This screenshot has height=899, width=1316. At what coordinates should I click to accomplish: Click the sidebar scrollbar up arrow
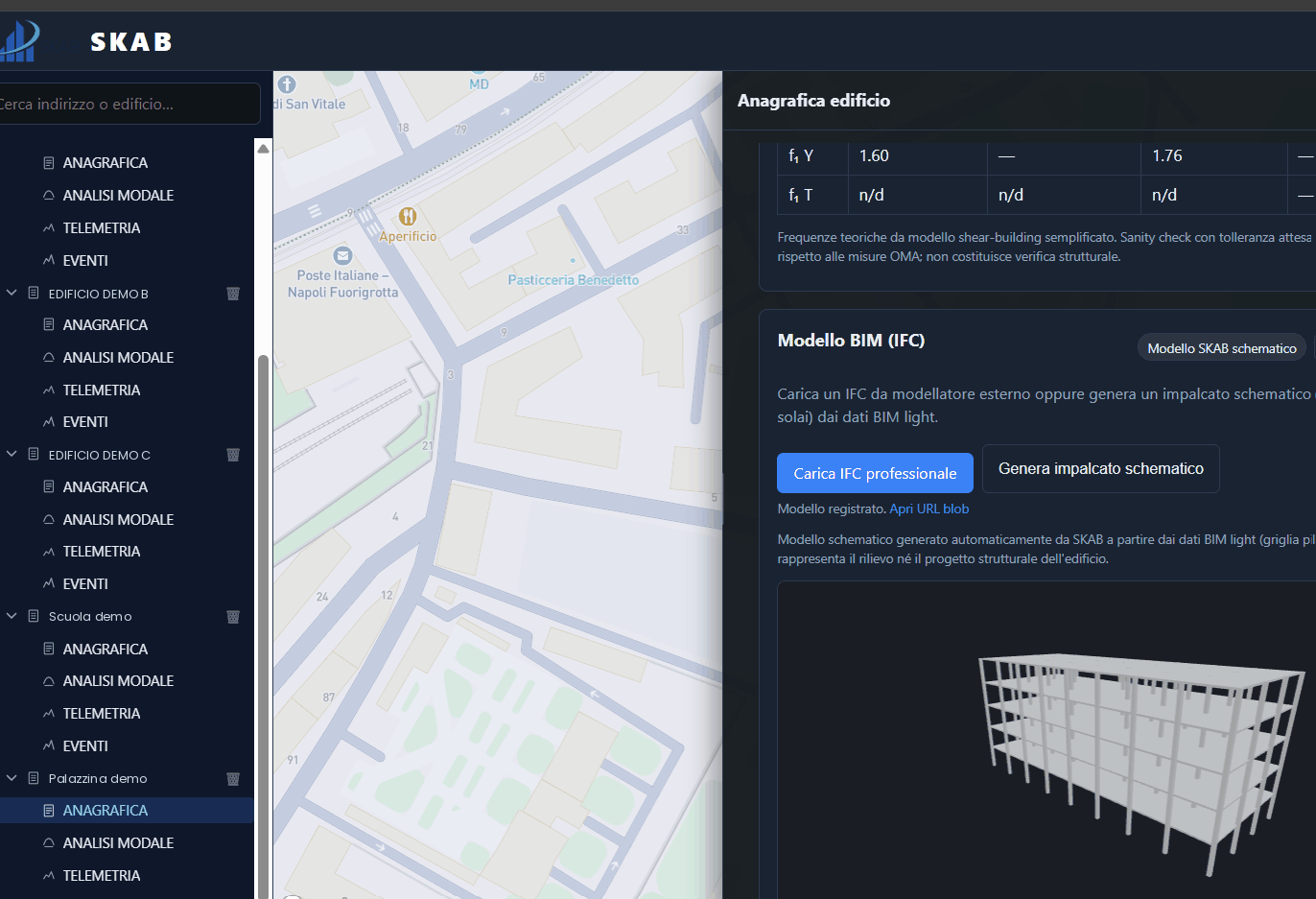pos(263,148)
